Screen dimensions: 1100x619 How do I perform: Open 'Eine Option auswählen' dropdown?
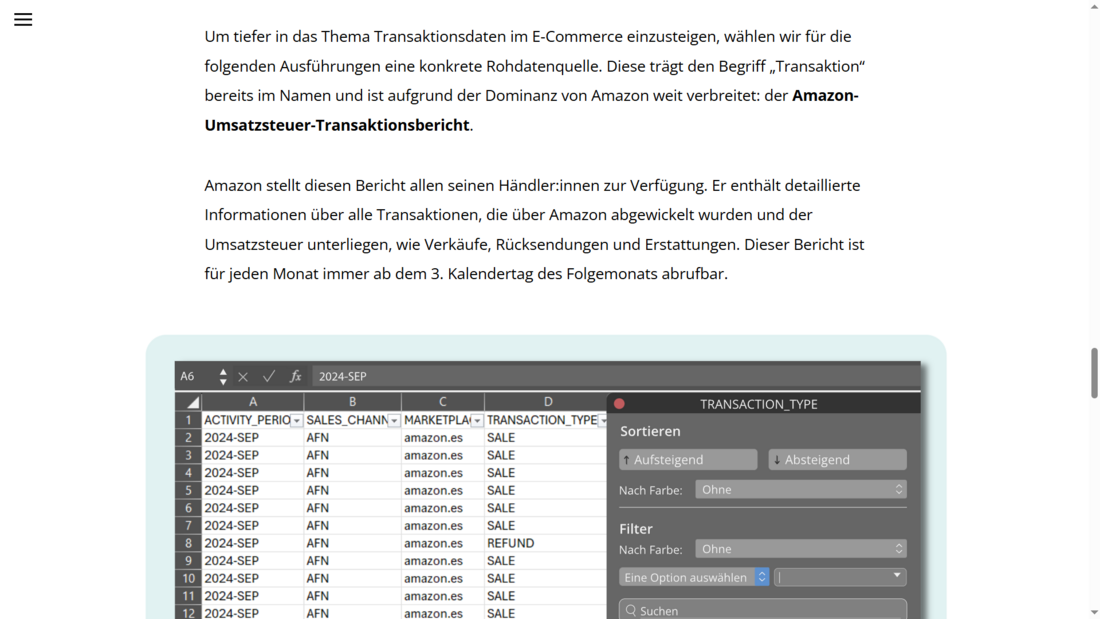[694, 577]
